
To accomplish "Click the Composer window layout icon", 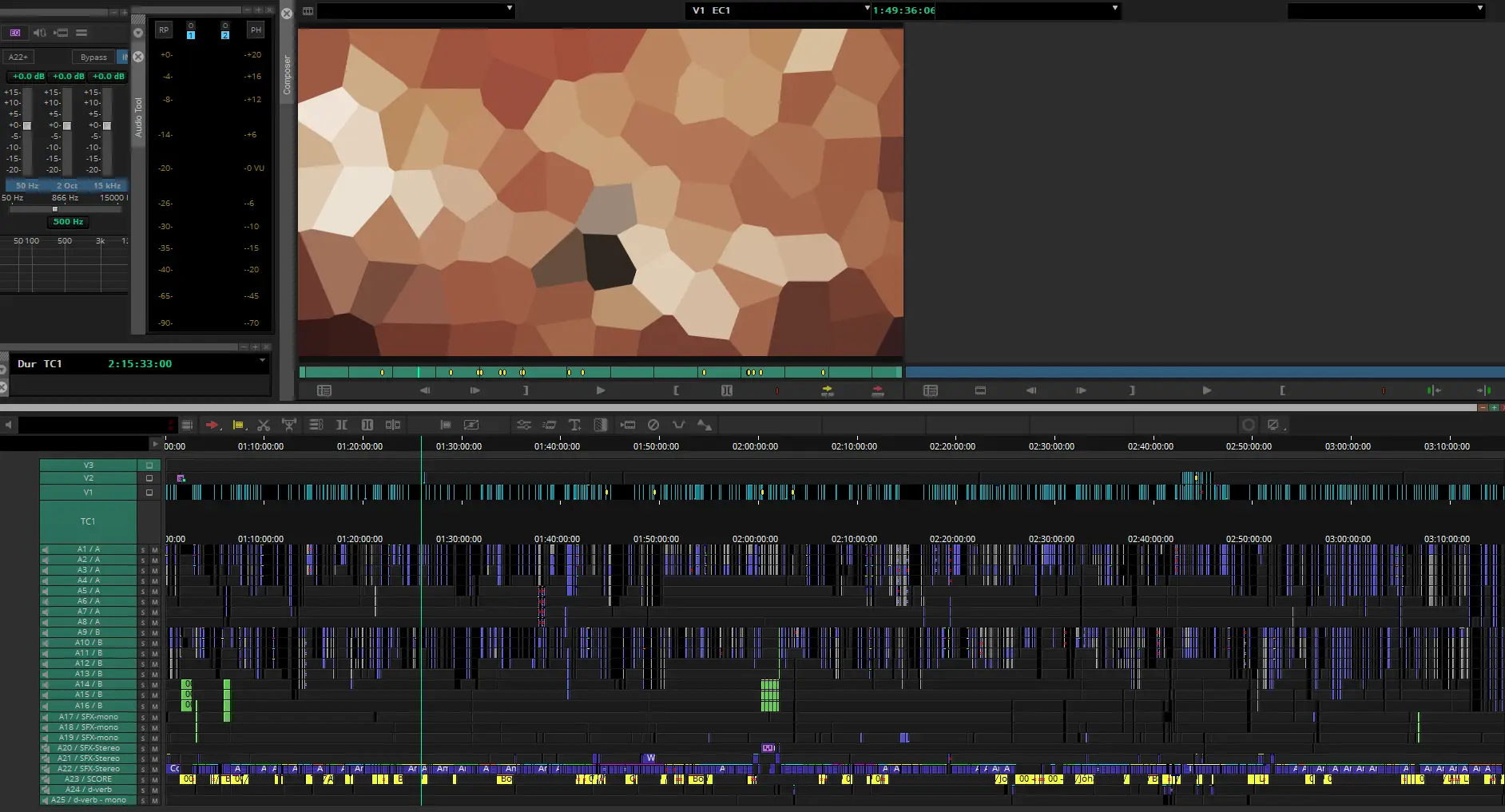I will point(308,11).
